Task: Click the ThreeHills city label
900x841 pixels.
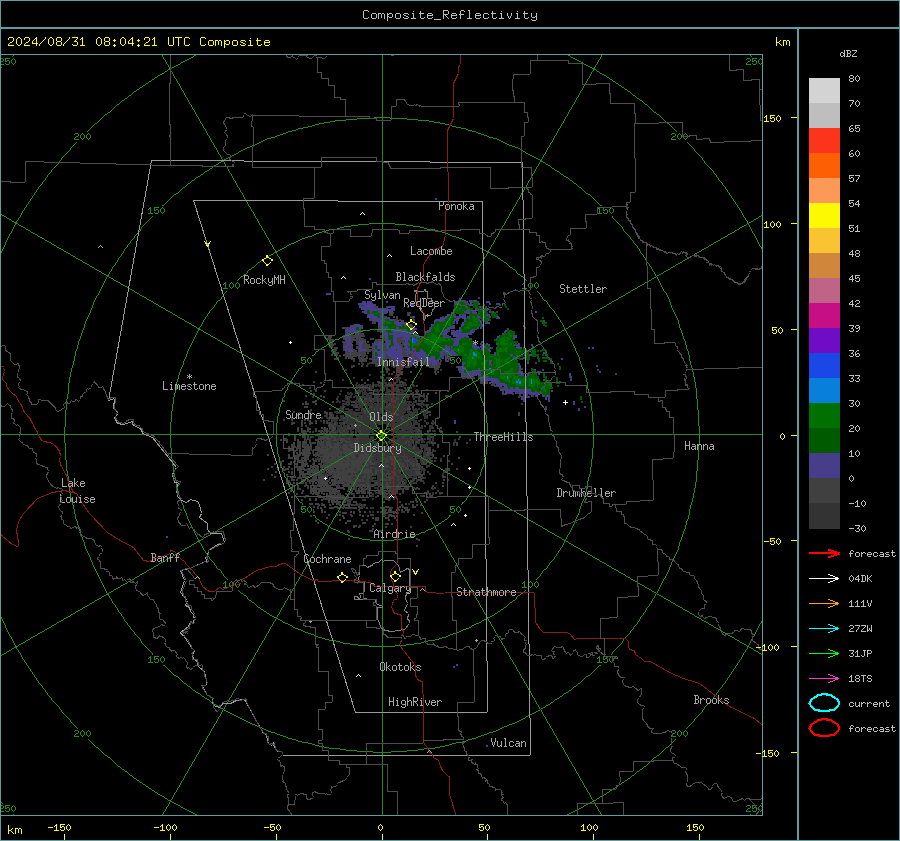Action: [503, 437]
